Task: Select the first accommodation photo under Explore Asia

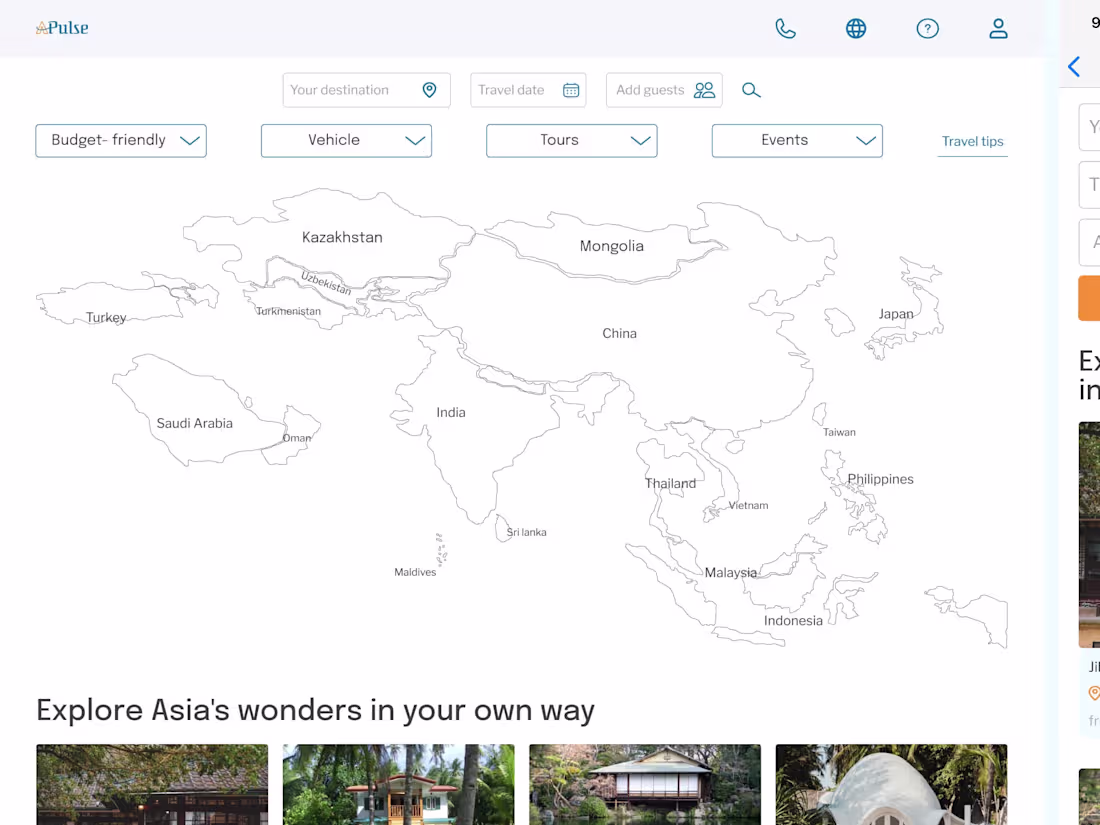Action: (152, 784)
